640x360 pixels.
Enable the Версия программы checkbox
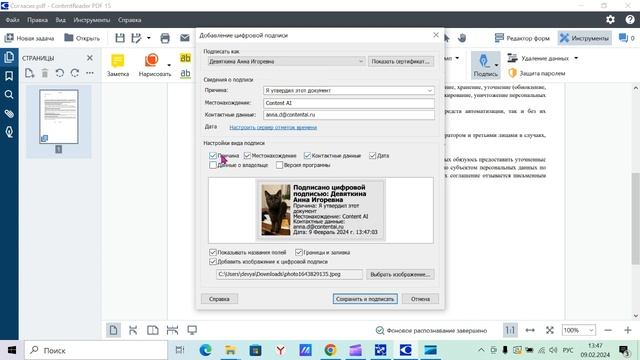(279, 165)
